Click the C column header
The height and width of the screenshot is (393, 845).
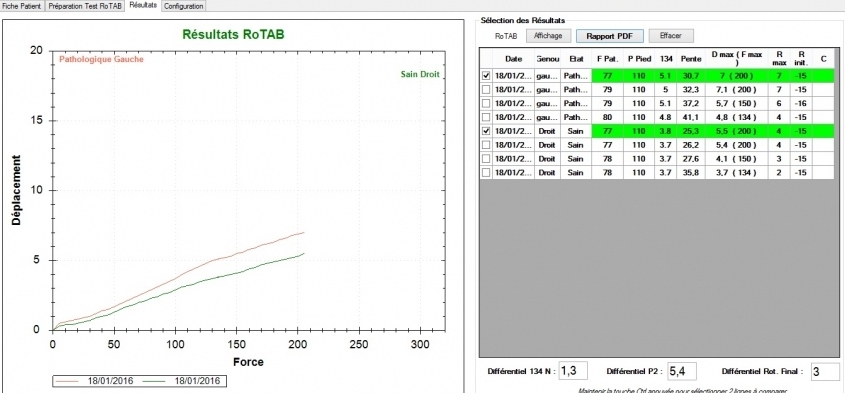coord(823,58)
